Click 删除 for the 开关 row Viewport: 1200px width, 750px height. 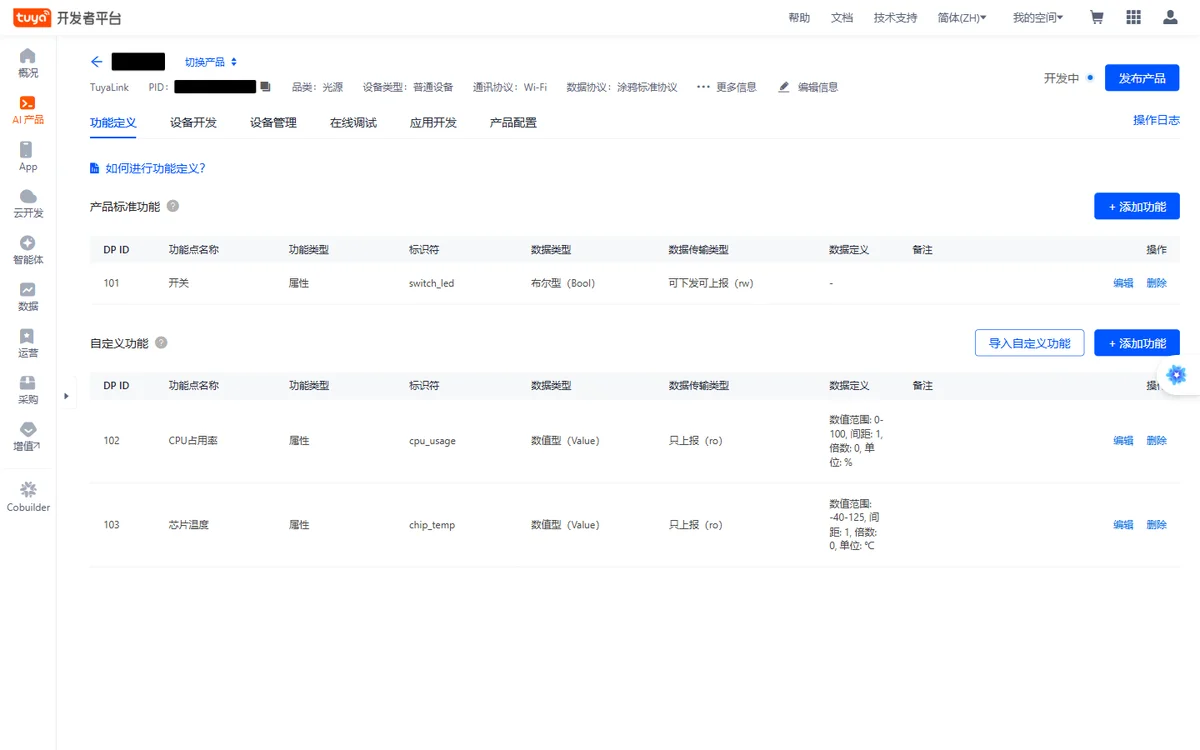click(1156, 283)
